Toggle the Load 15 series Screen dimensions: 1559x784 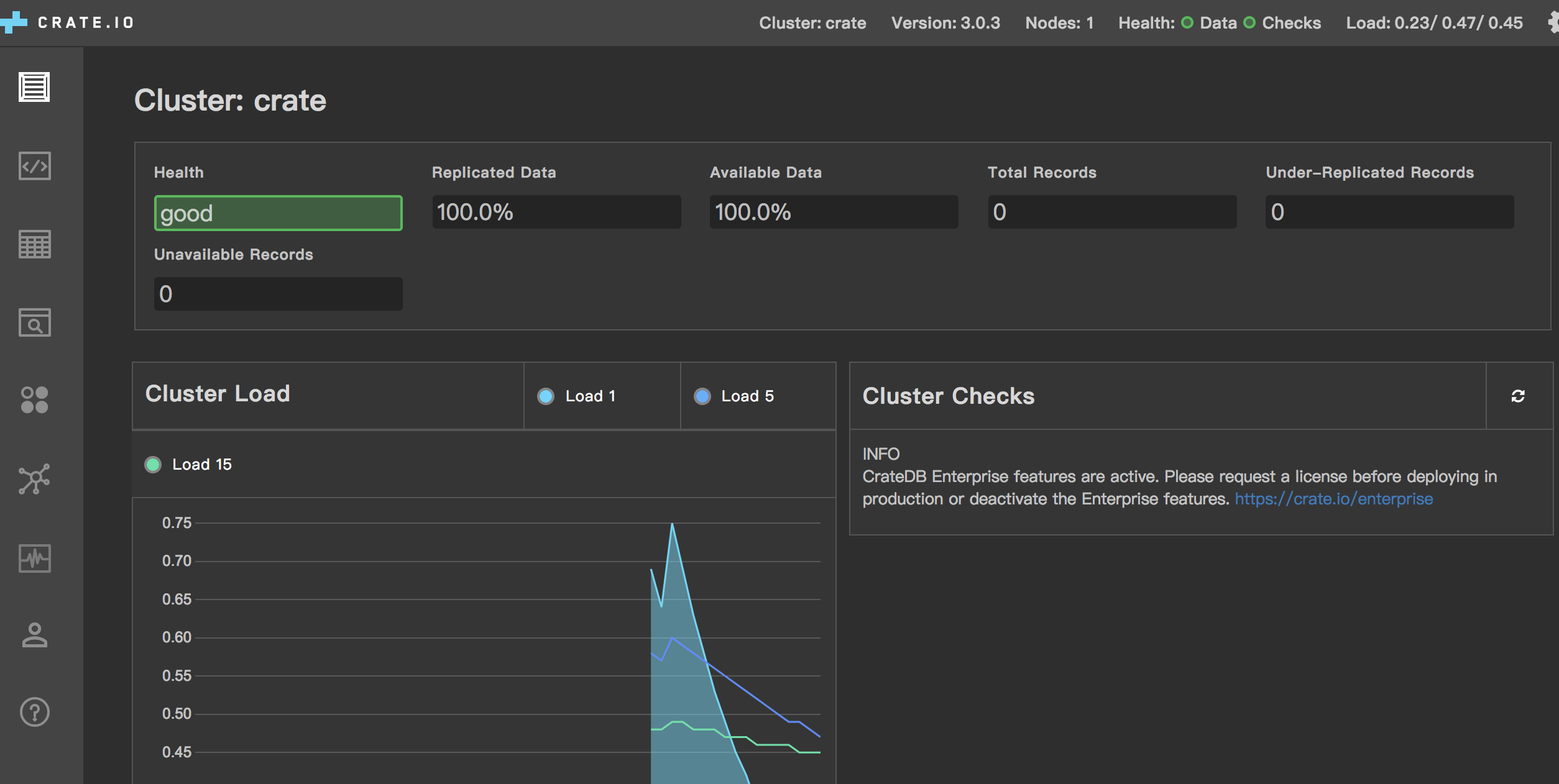188,464
